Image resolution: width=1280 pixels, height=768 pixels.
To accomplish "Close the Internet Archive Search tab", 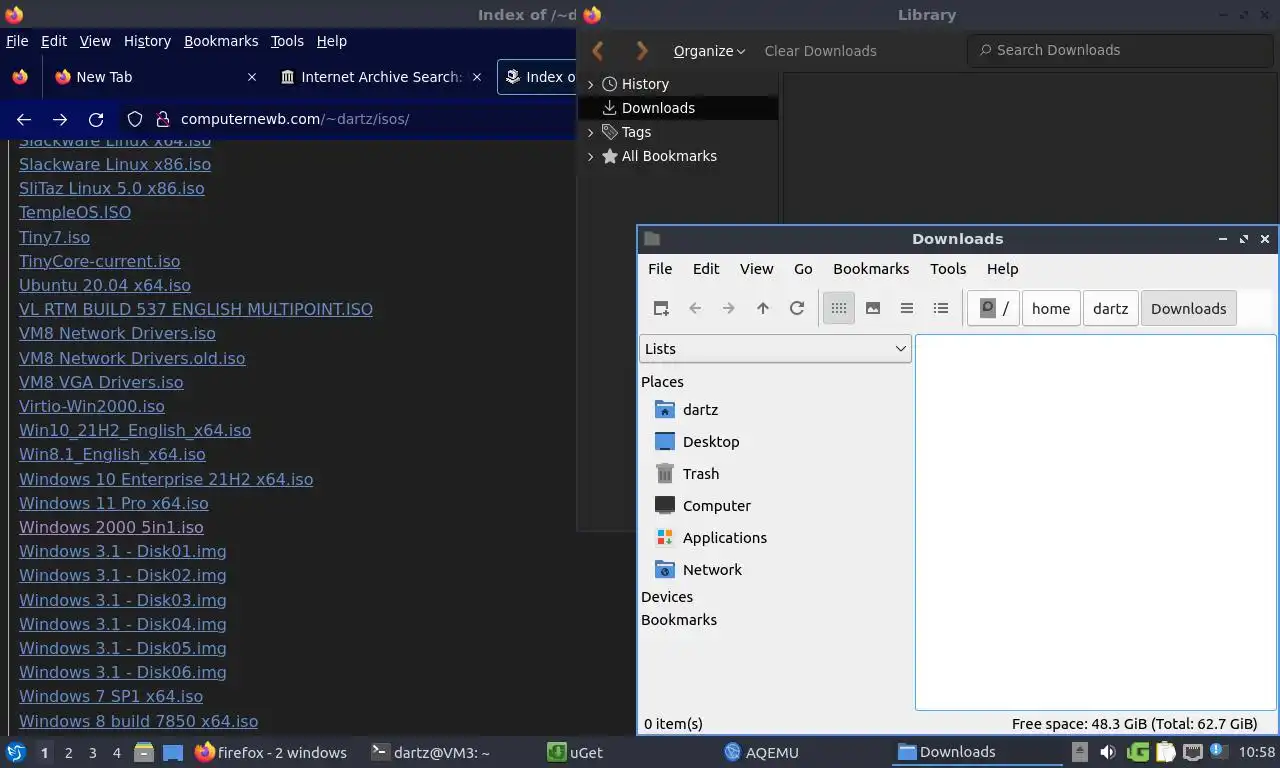I will click(x=477, y=77).
